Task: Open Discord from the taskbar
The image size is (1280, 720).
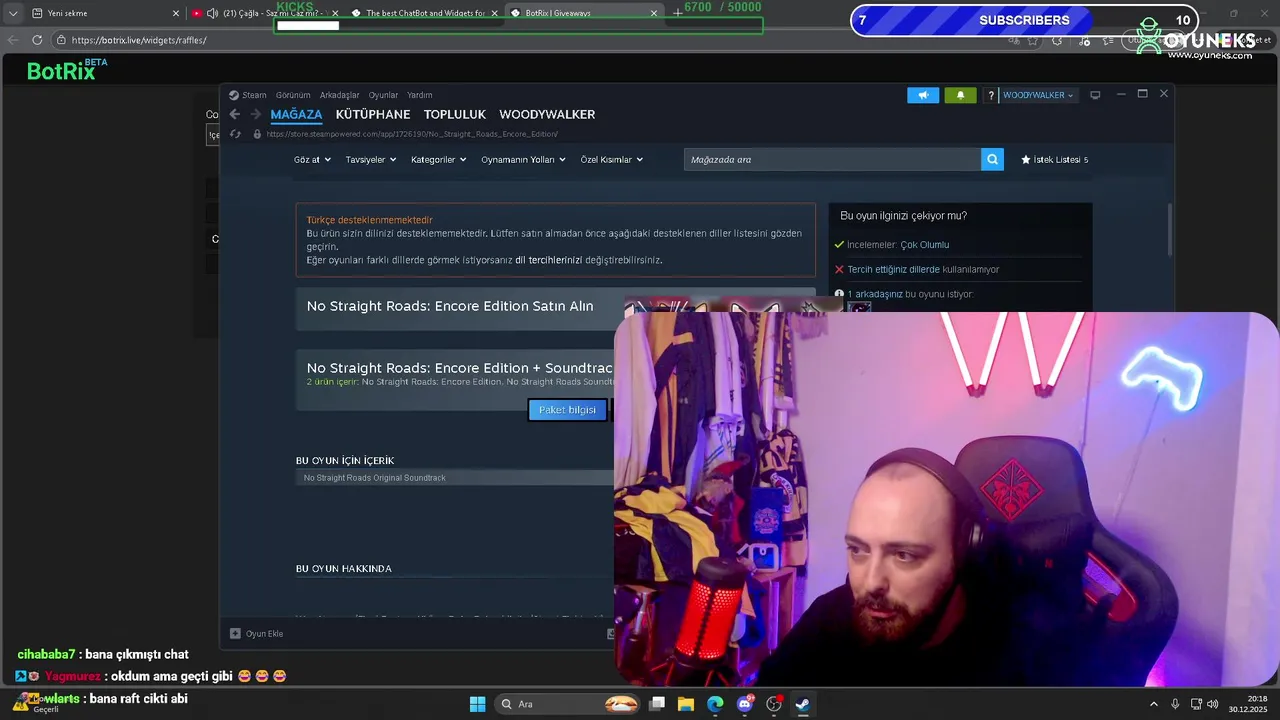Action: pyautogui.click(x=744, y=704)
